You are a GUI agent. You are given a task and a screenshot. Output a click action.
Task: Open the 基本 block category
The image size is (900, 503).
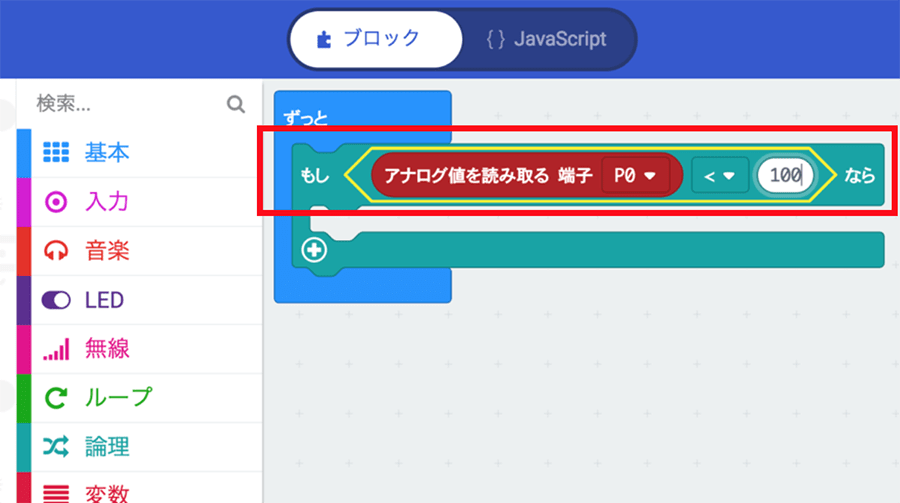pos(107,153)
